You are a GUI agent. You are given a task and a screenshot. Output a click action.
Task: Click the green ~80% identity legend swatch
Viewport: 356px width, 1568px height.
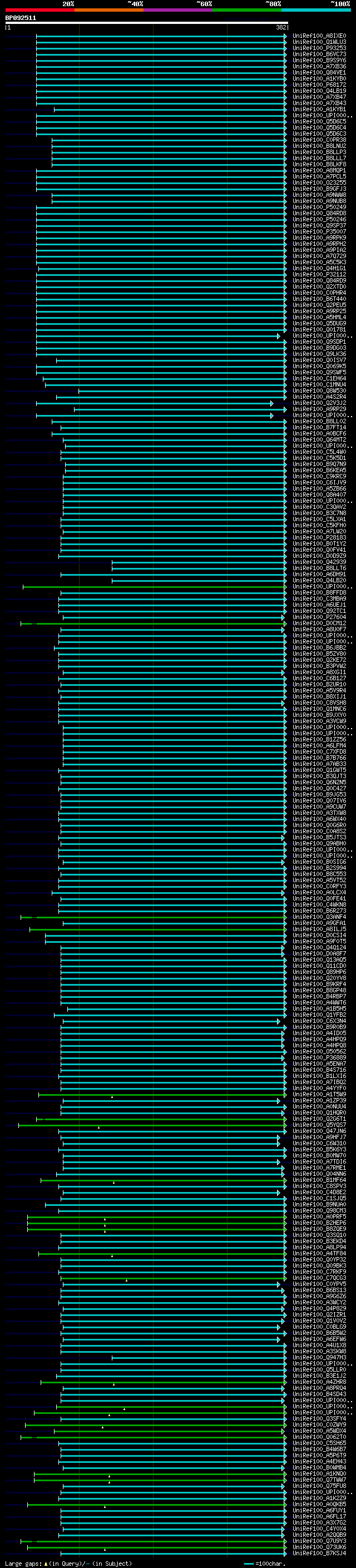(x=246, y=10)
